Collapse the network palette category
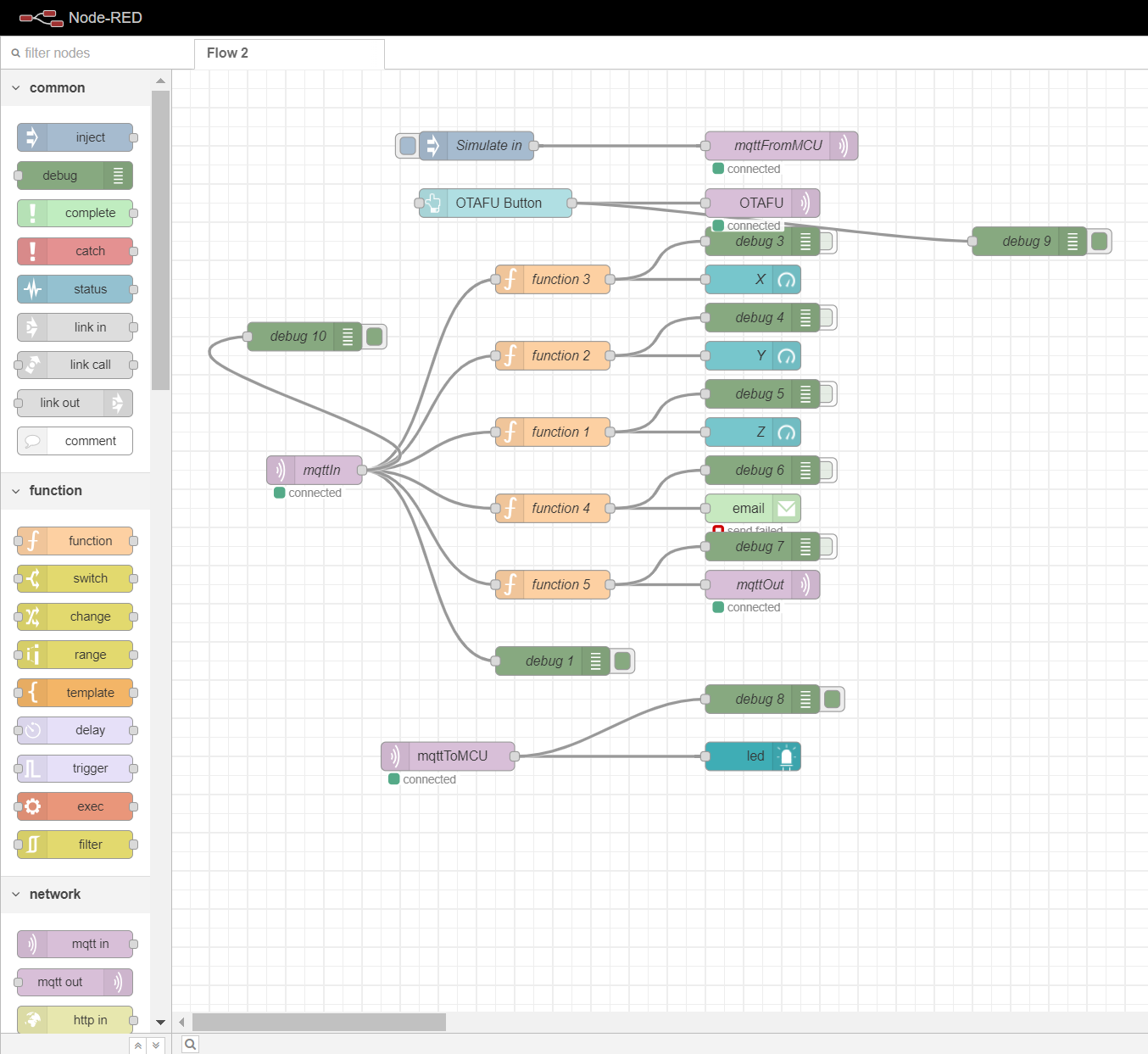Image resolution: width=1148 pixels, height=1054 pixels. point(75,895)
